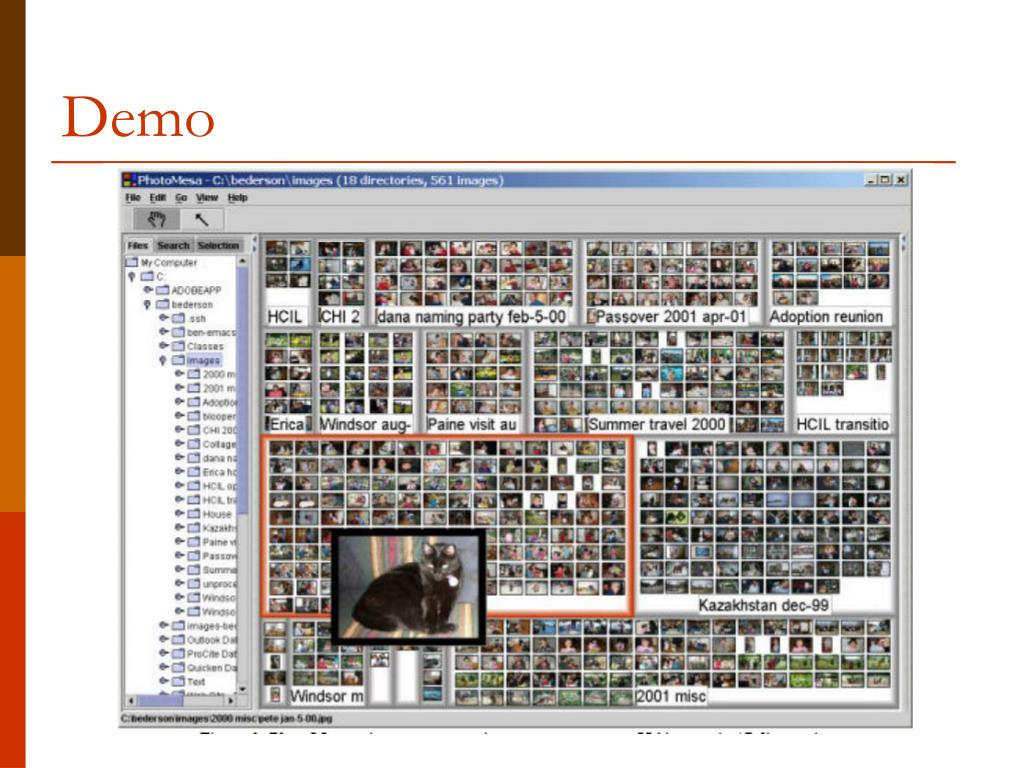Click the status bar file path text

click(227, 718)
